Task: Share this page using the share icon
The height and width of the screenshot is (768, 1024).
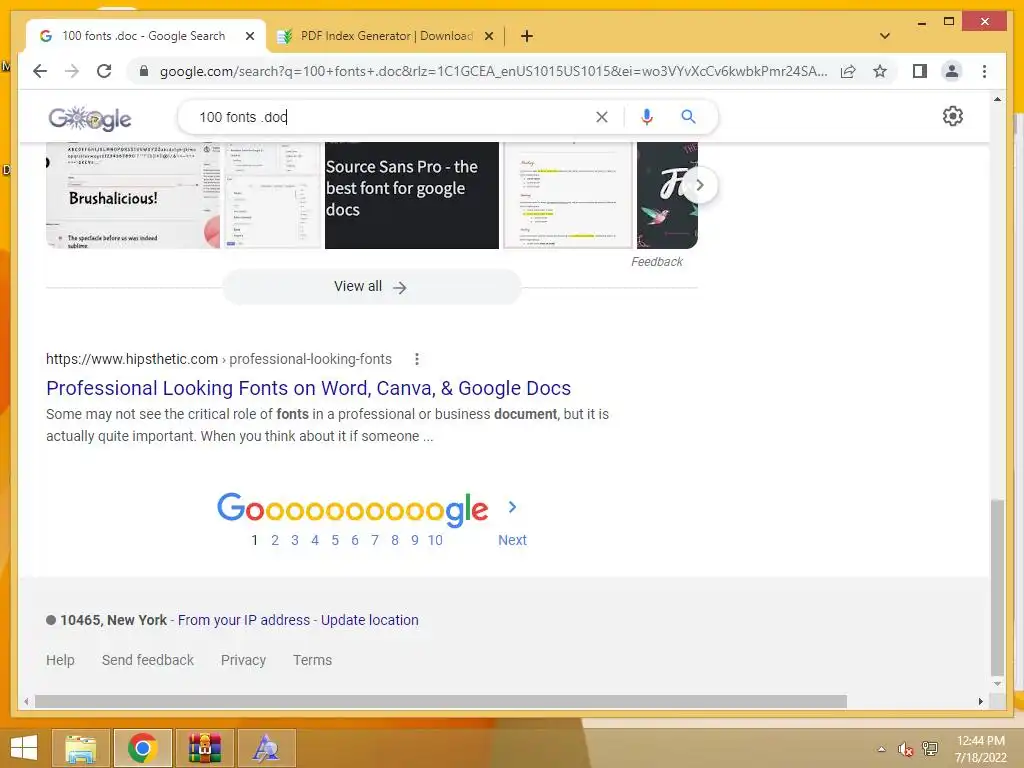Action: click(x=848, y=71)
